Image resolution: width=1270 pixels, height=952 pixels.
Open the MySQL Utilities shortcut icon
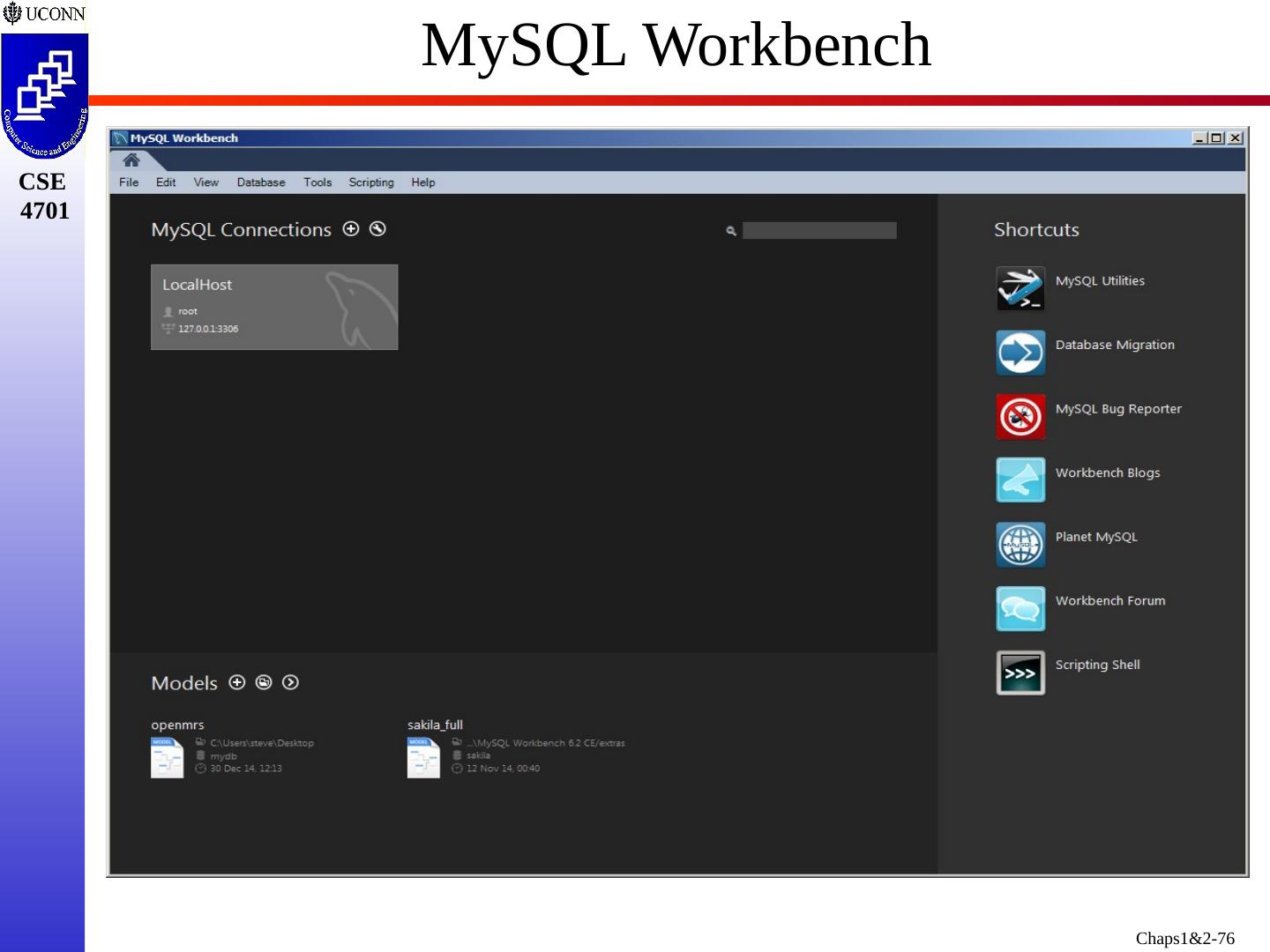[x=1020, y=288]
